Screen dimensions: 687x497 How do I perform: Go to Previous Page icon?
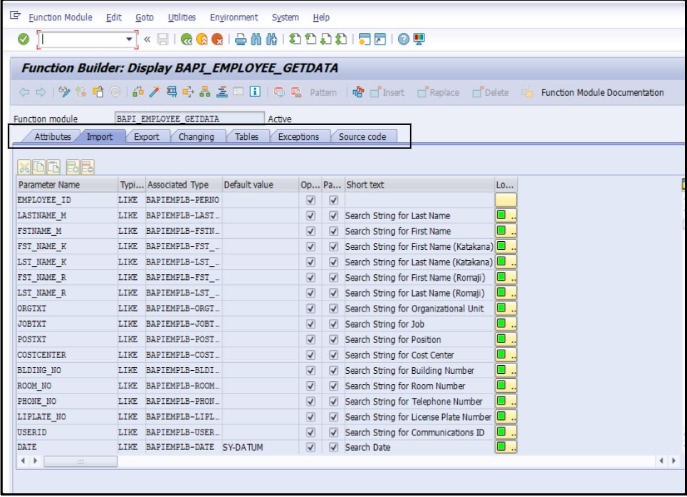point(311,39)
